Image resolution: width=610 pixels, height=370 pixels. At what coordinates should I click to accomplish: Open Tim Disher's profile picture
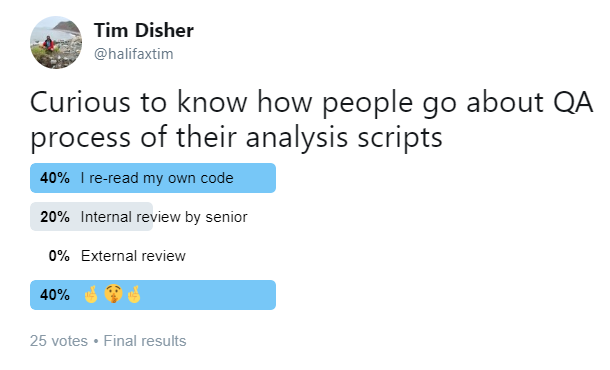[x=56, y=42]
